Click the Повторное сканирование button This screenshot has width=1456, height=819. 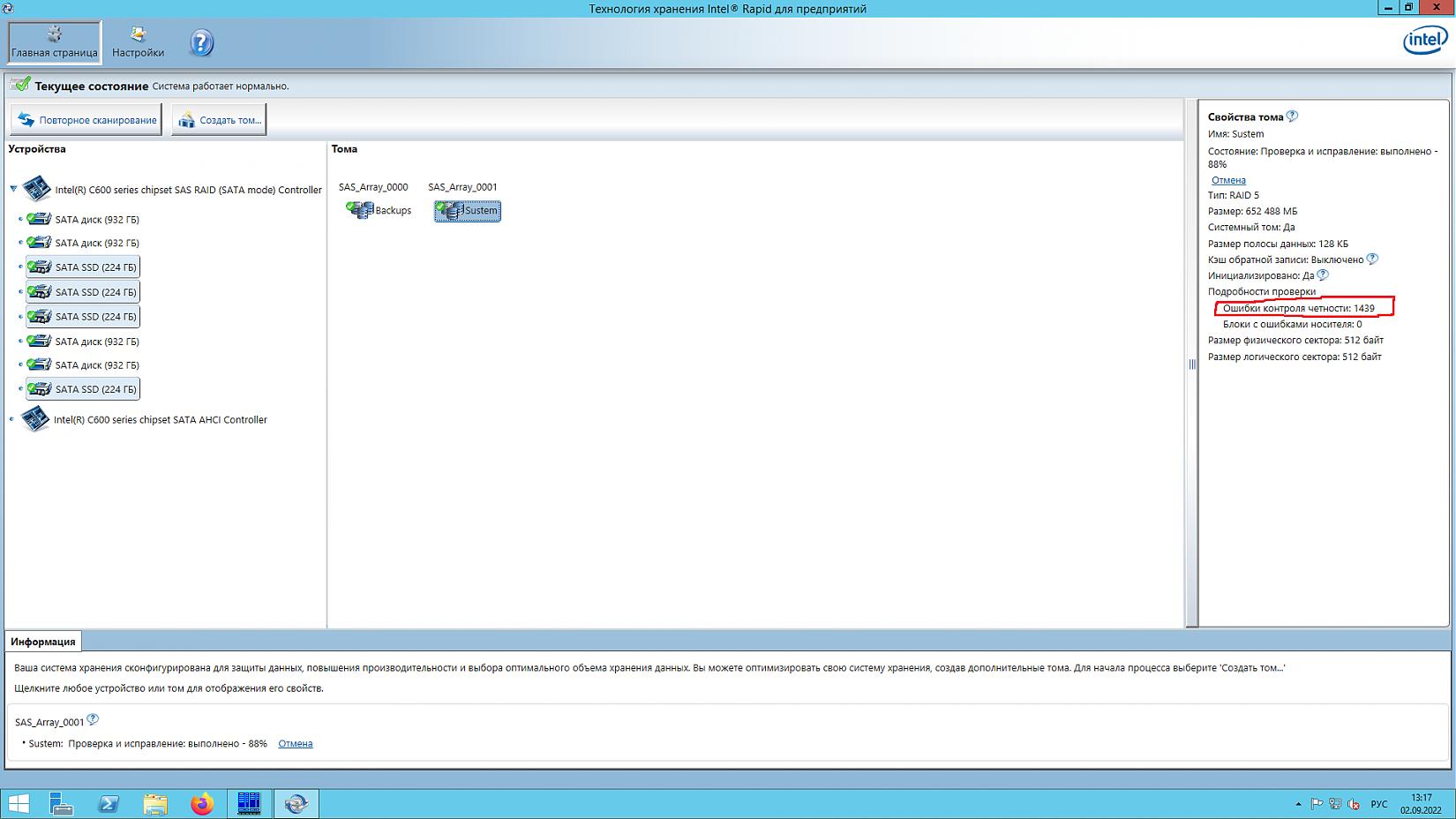pos(86,120)
